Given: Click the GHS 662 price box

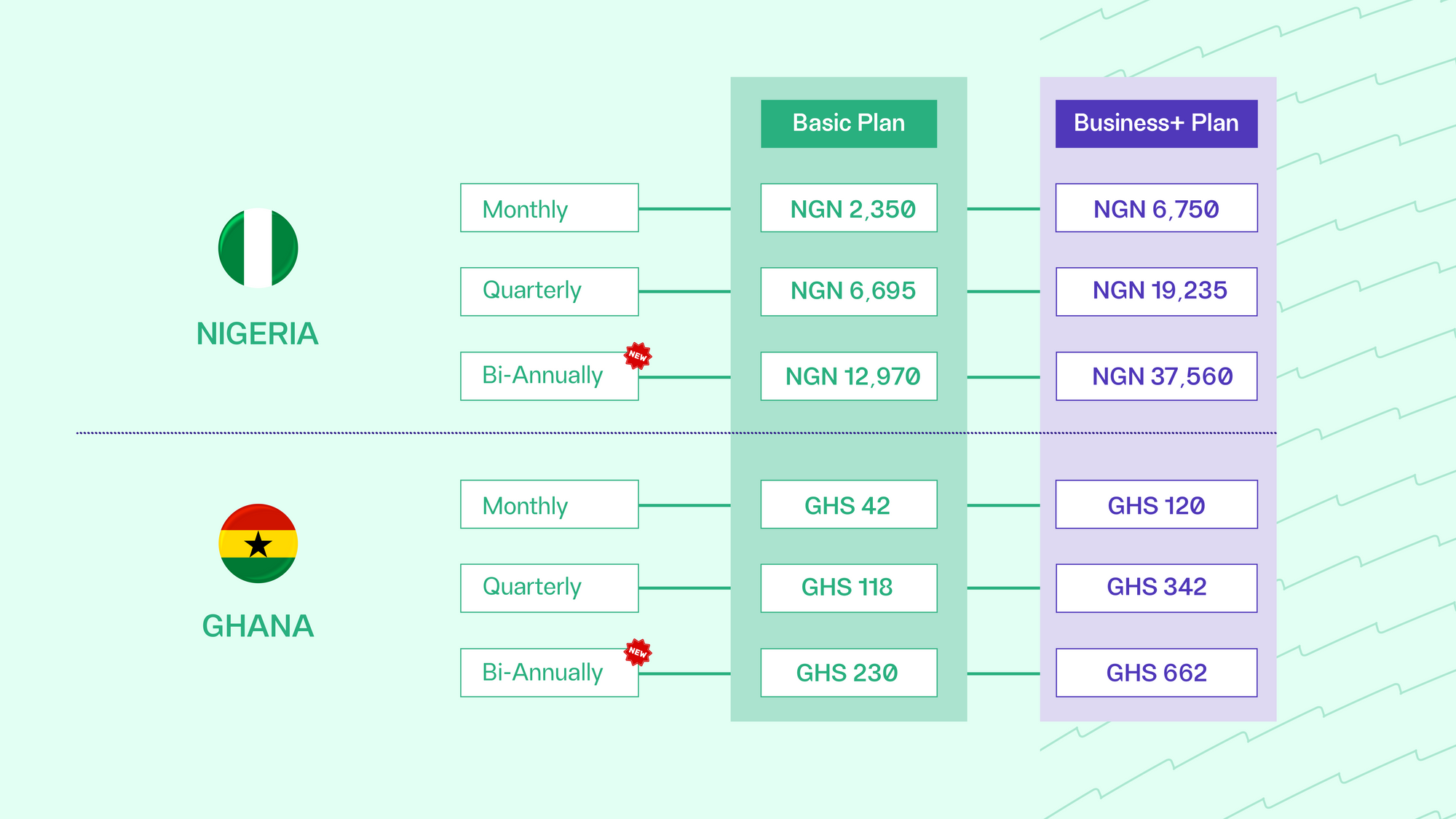Looking at the screenshot, I should [x=1156, y=673].
